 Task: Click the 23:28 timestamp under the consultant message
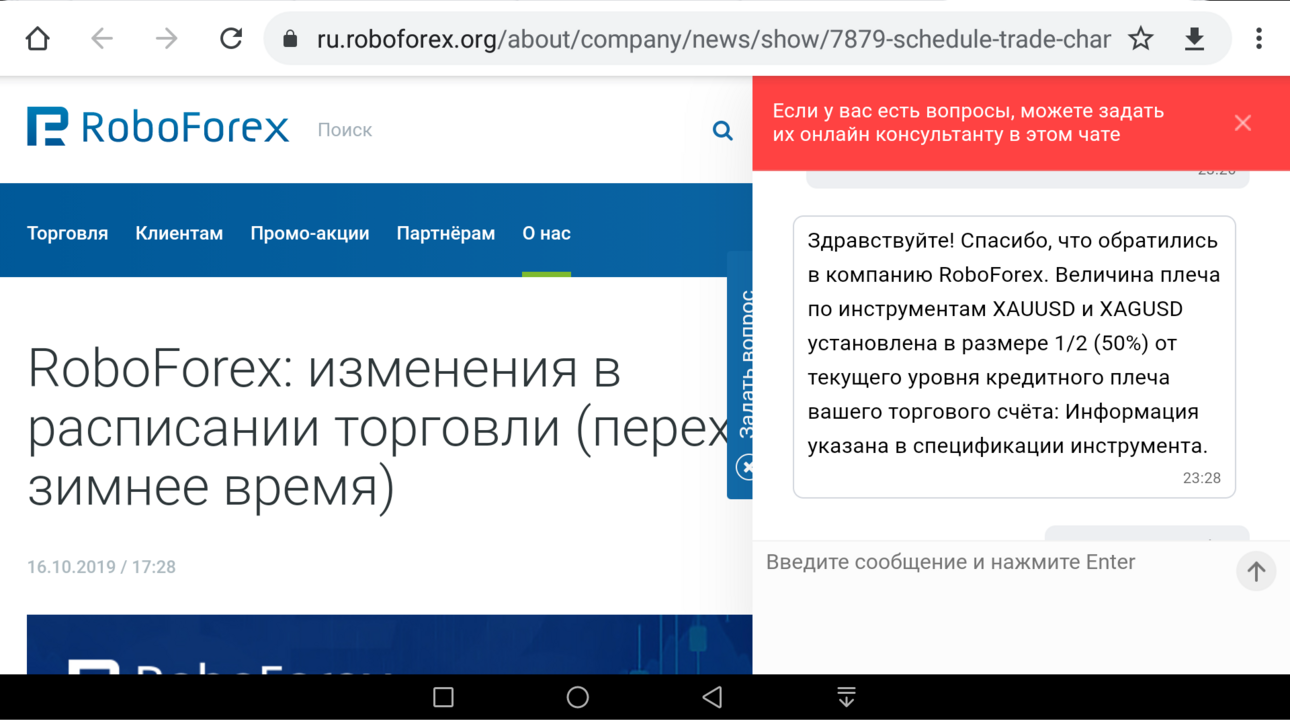tap(1201, 478)
